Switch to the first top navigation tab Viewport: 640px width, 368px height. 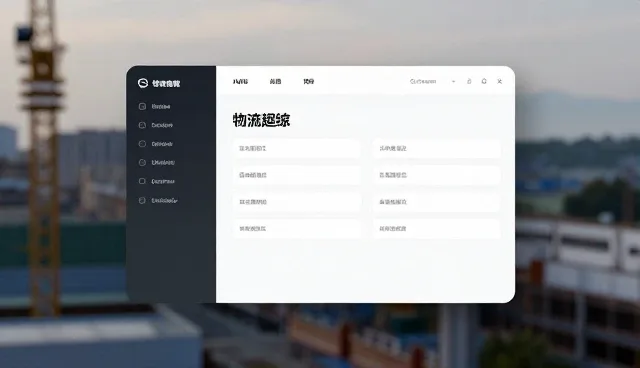[x=240, y=82]
